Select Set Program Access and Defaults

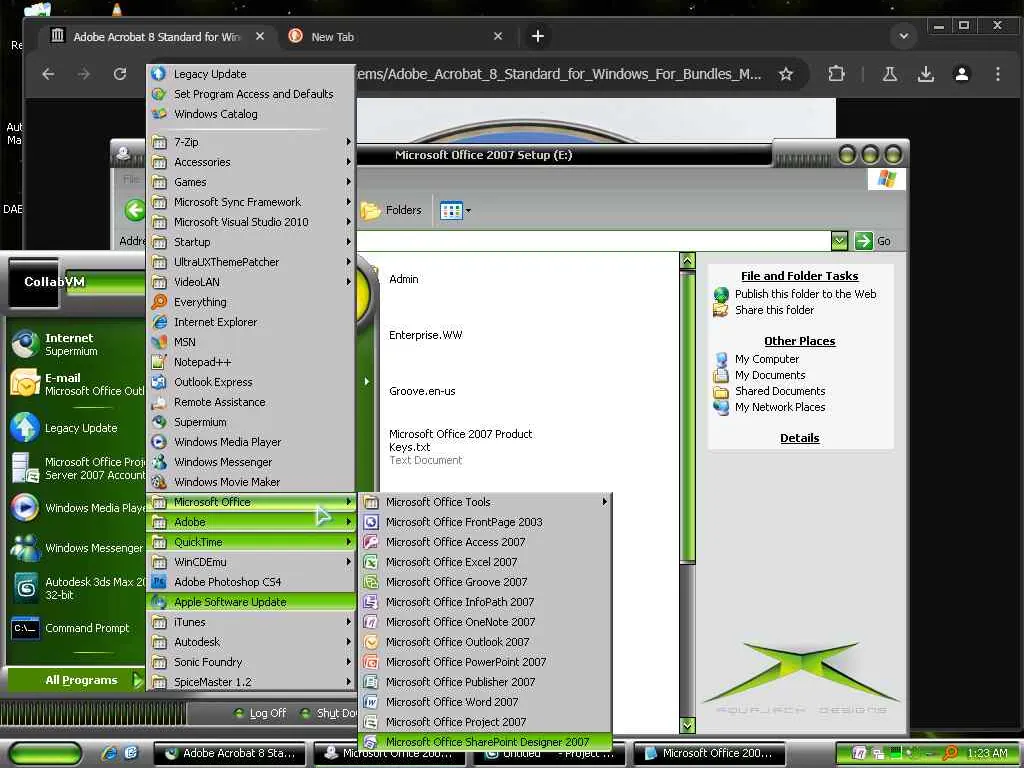click(x=253, y=94)
